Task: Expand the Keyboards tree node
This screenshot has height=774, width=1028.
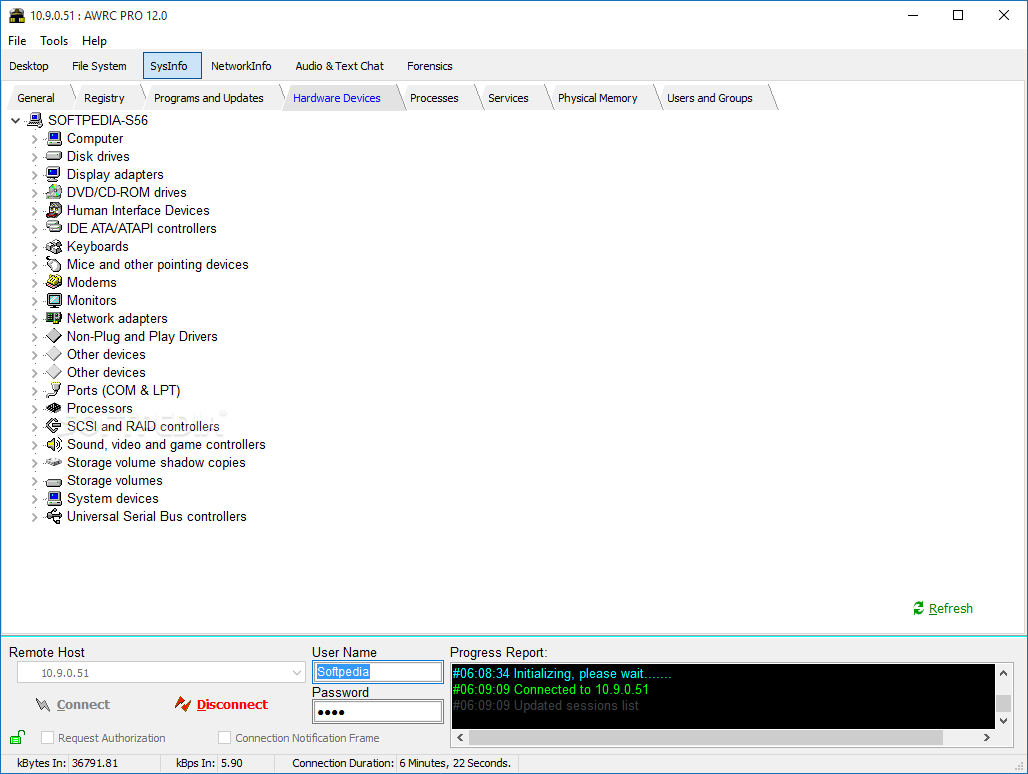Action: 35,247
